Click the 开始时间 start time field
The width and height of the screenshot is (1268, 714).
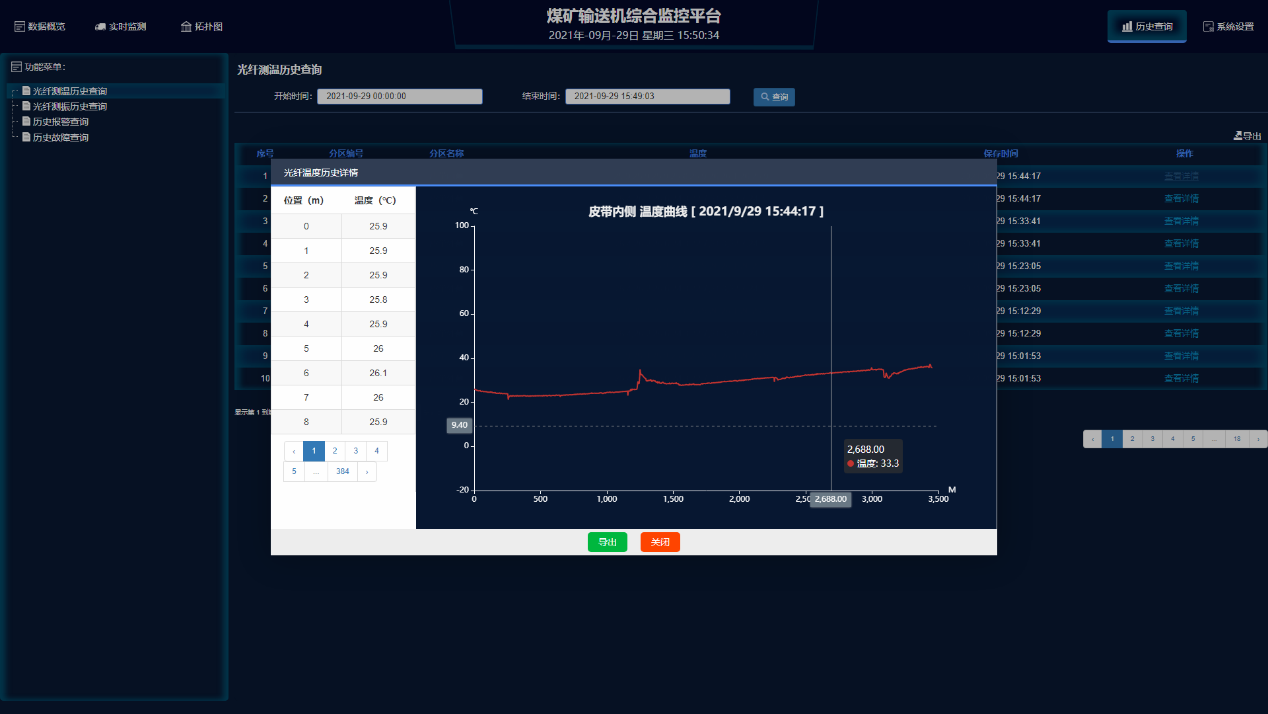point(400,97)
